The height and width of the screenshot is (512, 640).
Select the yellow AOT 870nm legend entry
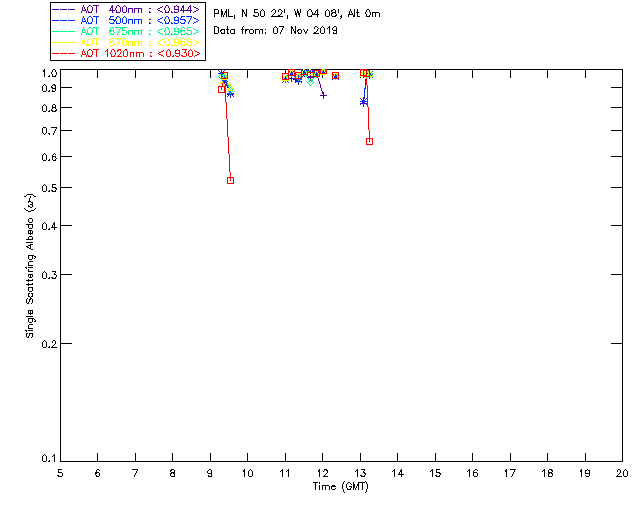(126, 42)
